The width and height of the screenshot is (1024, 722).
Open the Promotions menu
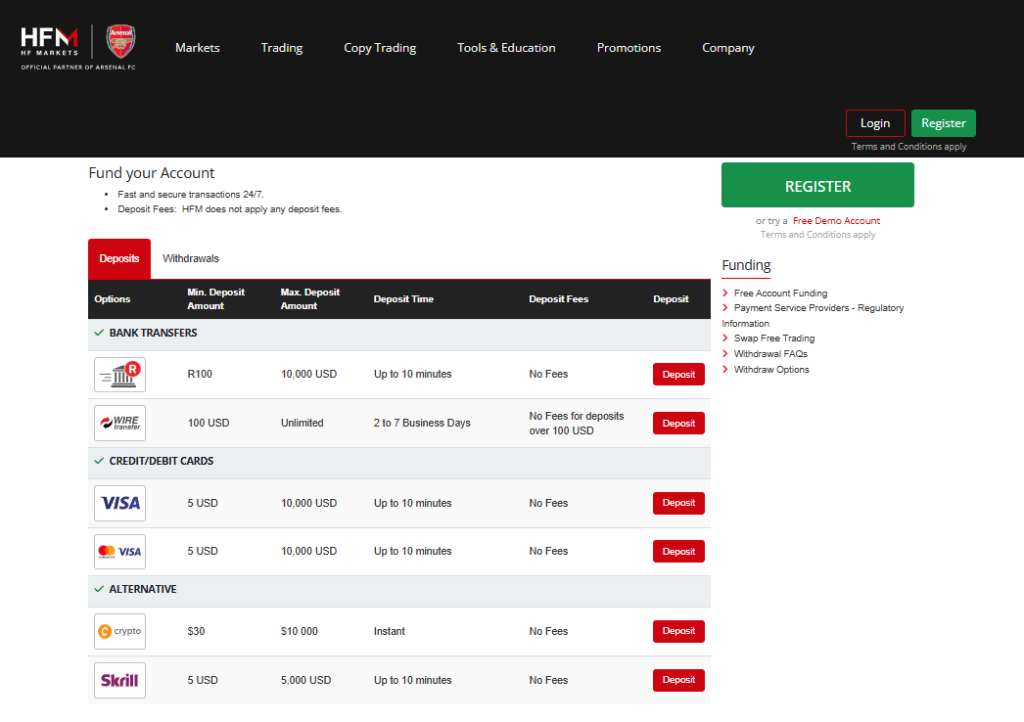pyautogui.click(x=629, y=48)
